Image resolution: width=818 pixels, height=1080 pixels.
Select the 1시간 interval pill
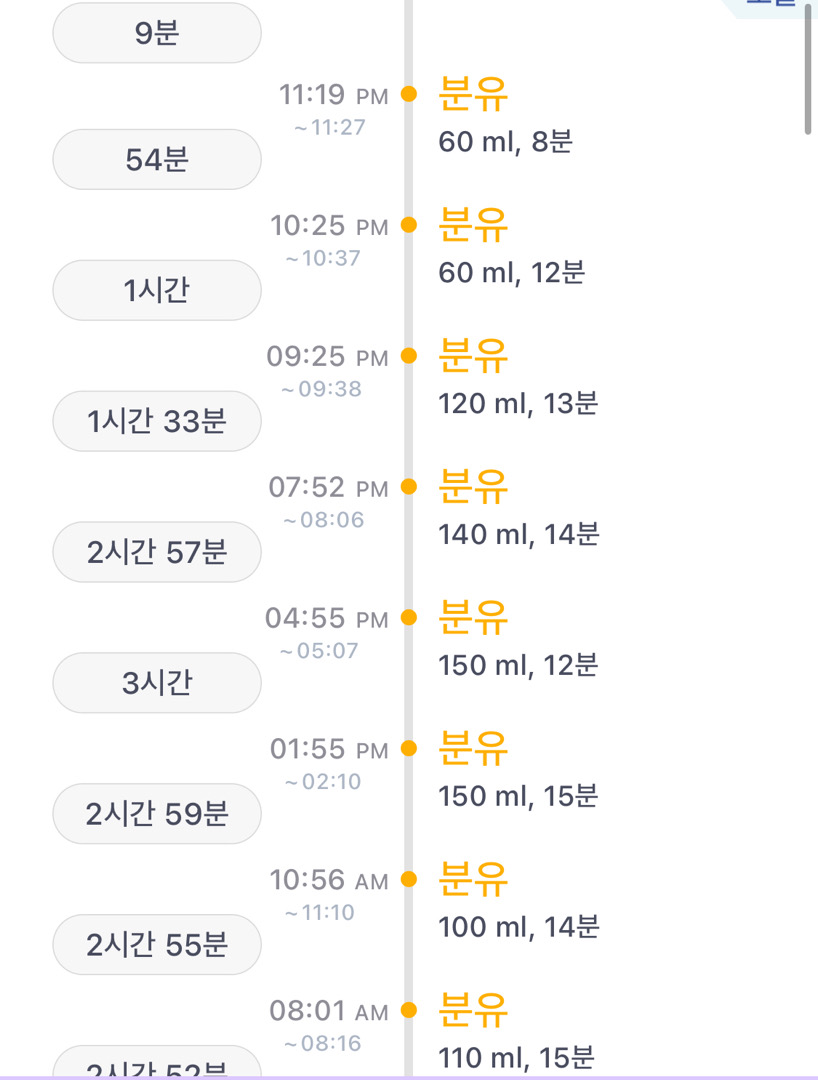point(157,290)
